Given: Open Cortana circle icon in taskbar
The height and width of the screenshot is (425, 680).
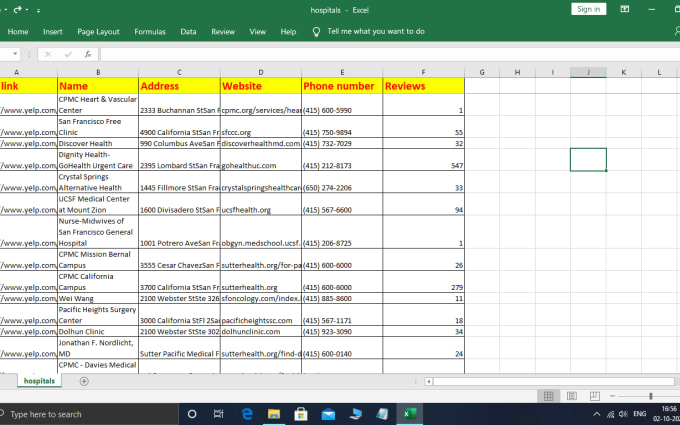Looking at the screenshot, I should click(192, 414).
